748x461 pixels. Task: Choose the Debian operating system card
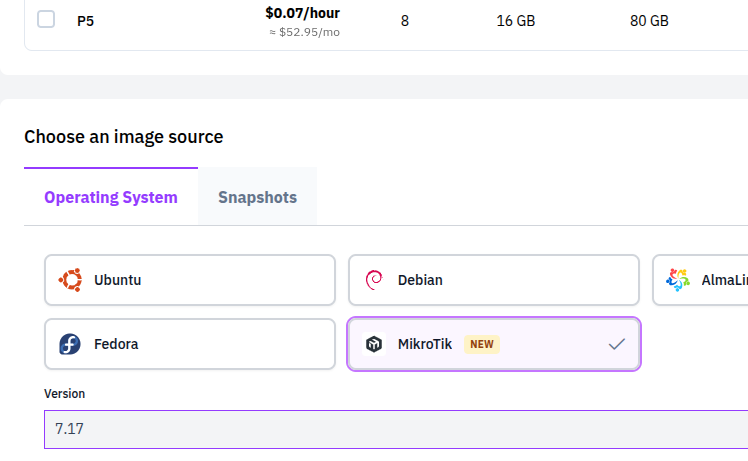494,280
